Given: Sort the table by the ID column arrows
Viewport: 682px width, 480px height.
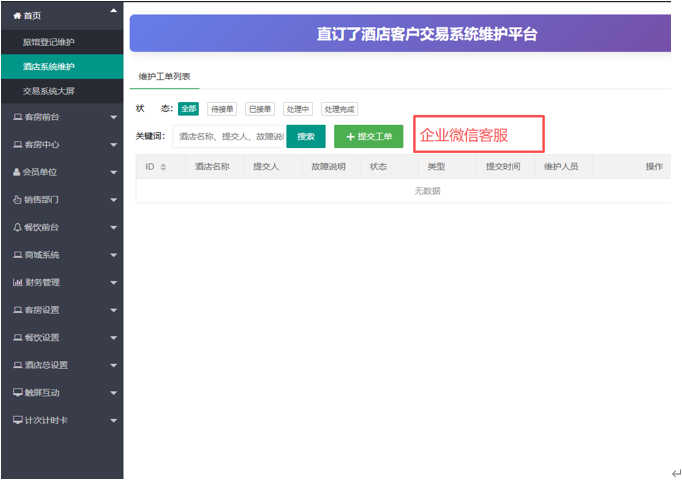Looking at the screenshot, I should pyautogui.click(x=163, y=167).
